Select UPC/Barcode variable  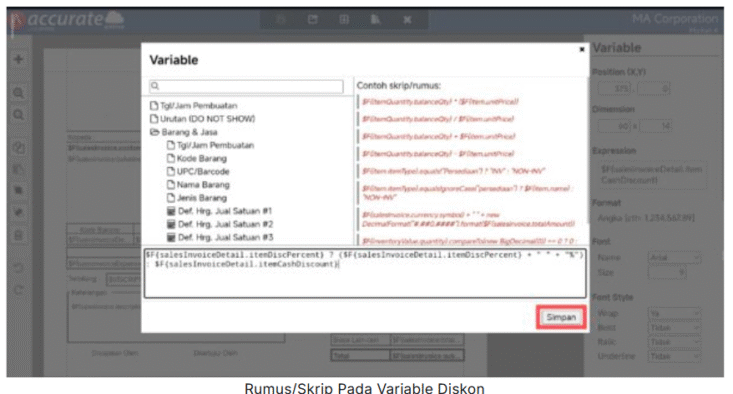[198, 172]
